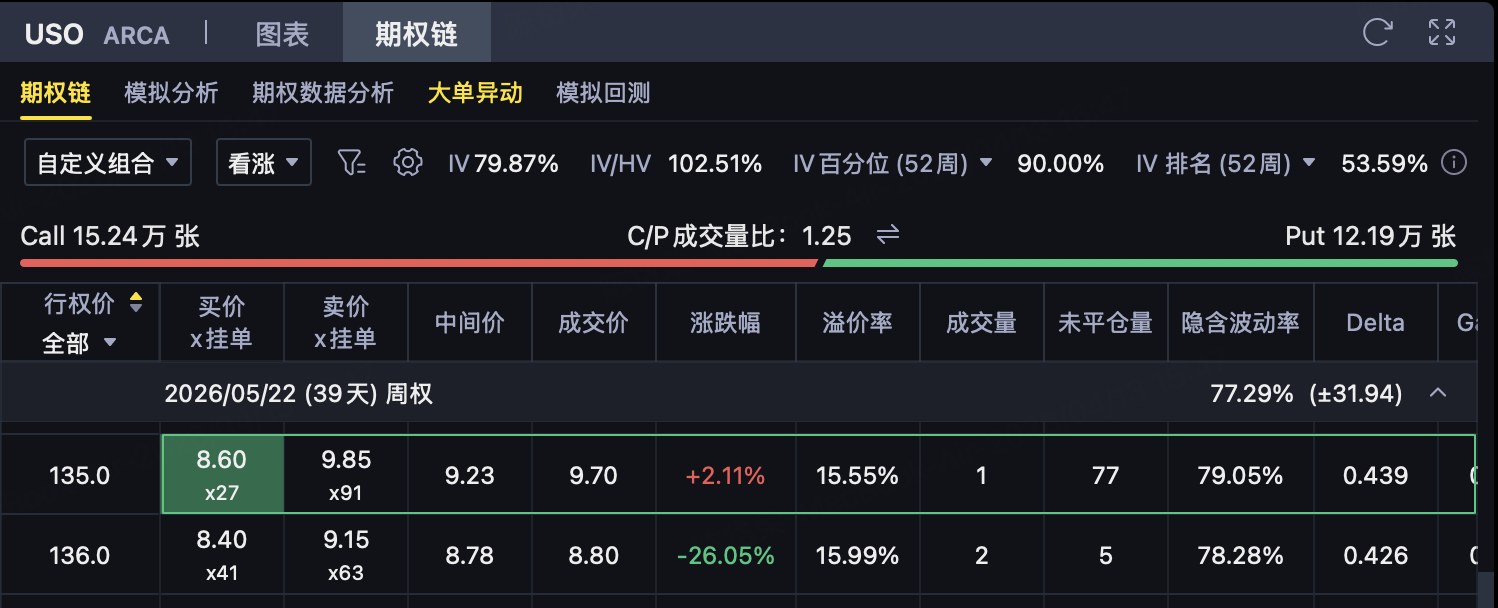Click the info icon beside 53.59%
The width and height of the screenshot is (1498, 608).
pyautogui.click(x=1453, y=163)
